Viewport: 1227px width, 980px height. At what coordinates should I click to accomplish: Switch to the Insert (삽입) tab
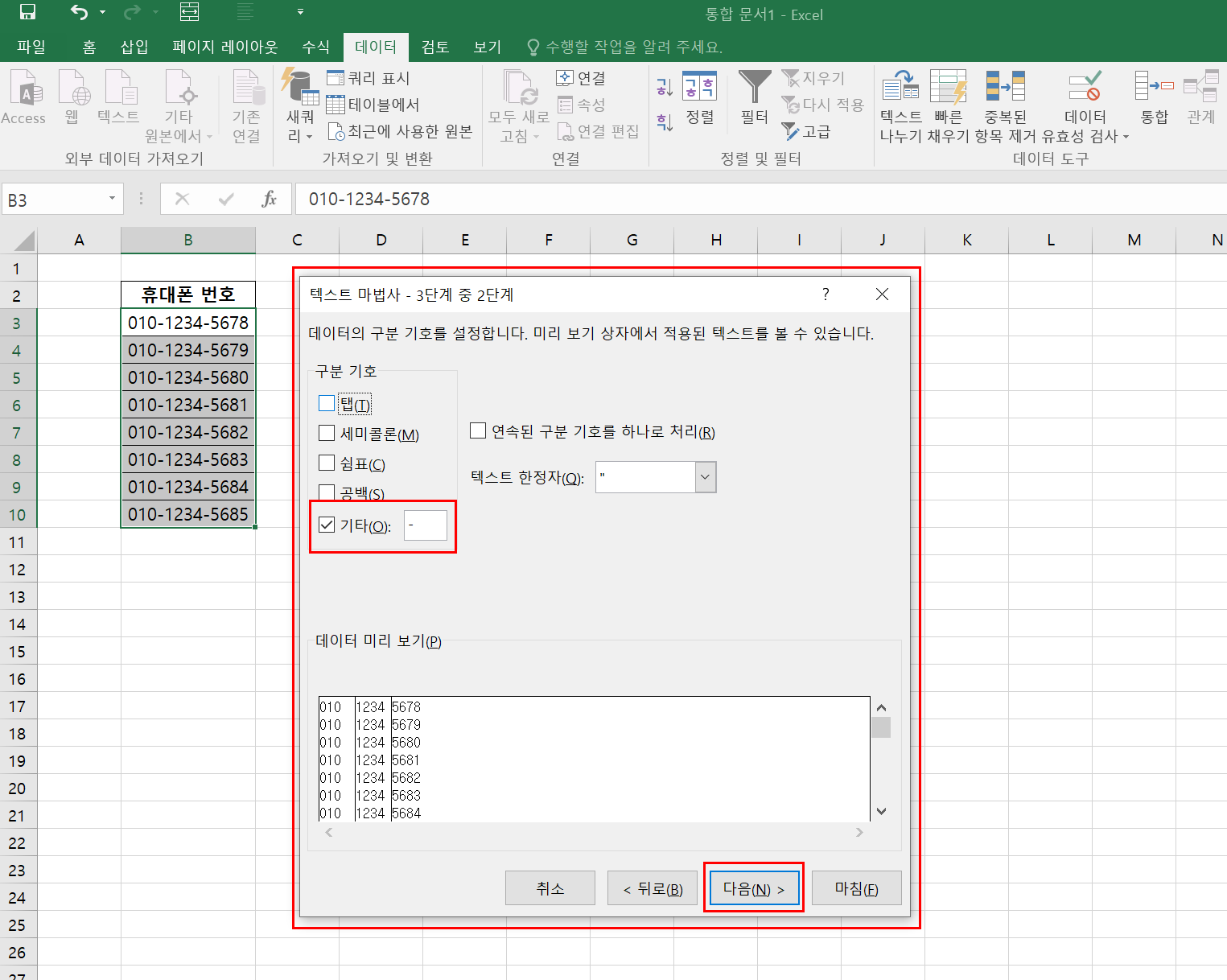point(134,47)
